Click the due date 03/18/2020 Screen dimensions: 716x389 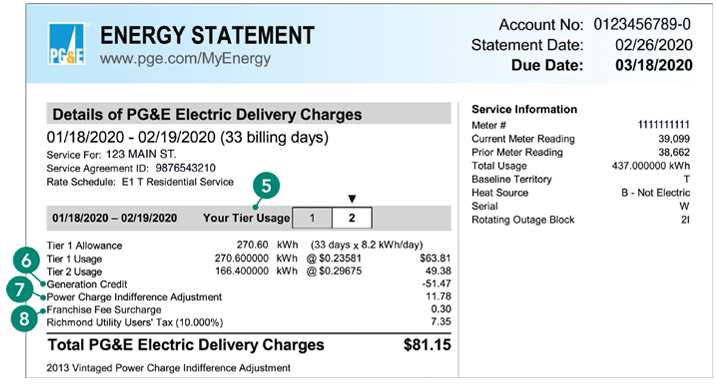click(x=654, y=65)
